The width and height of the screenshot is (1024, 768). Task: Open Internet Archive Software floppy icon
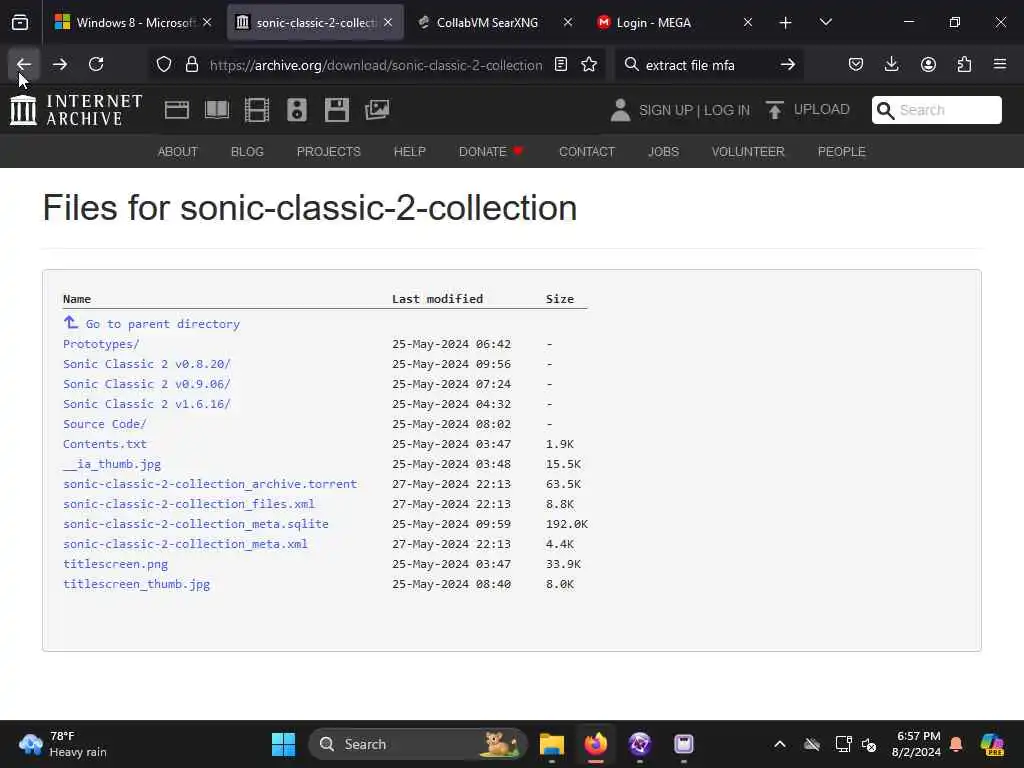[x=336, y=110]
